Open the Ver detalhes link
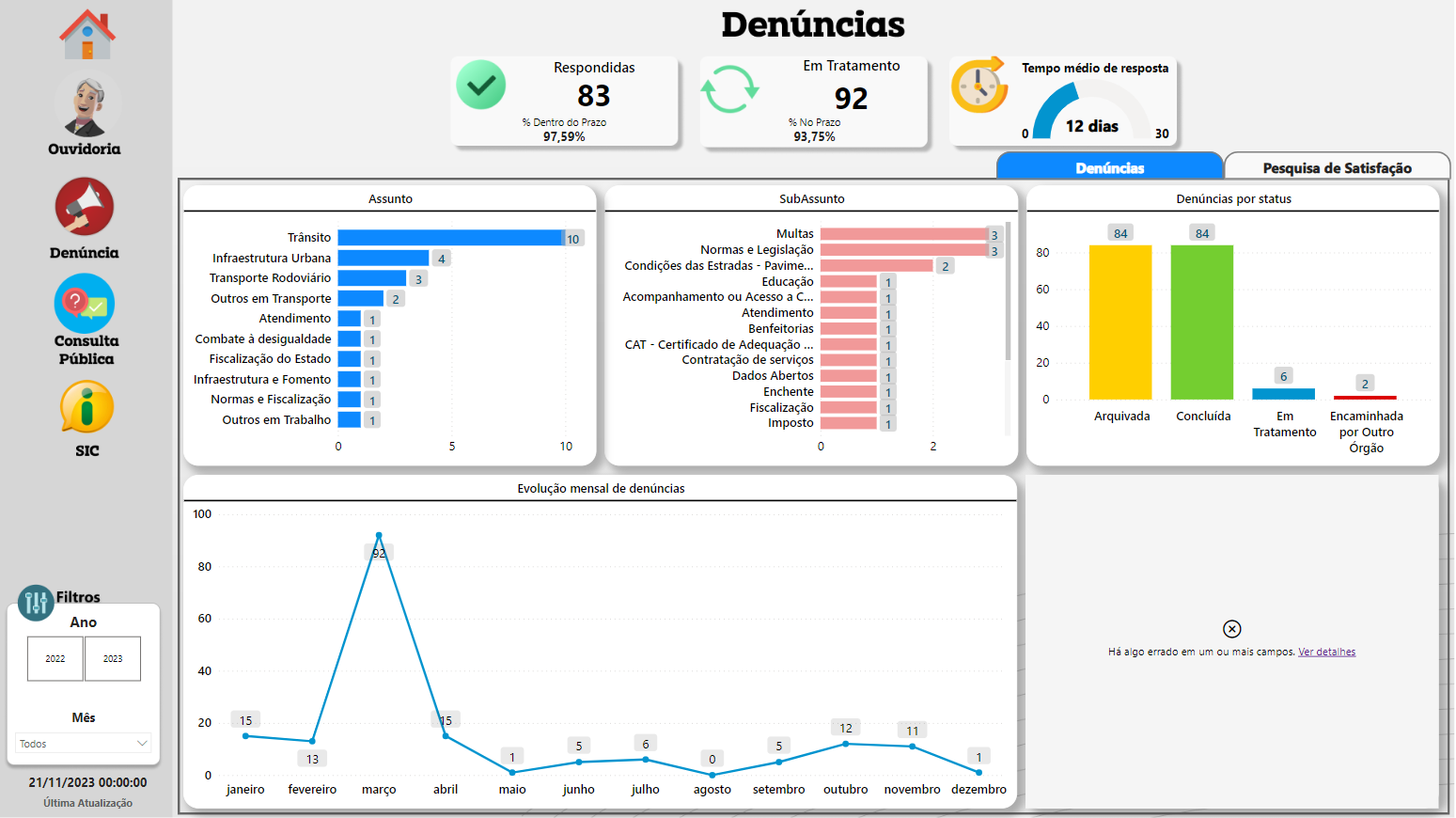 (x=1326, y=651)
